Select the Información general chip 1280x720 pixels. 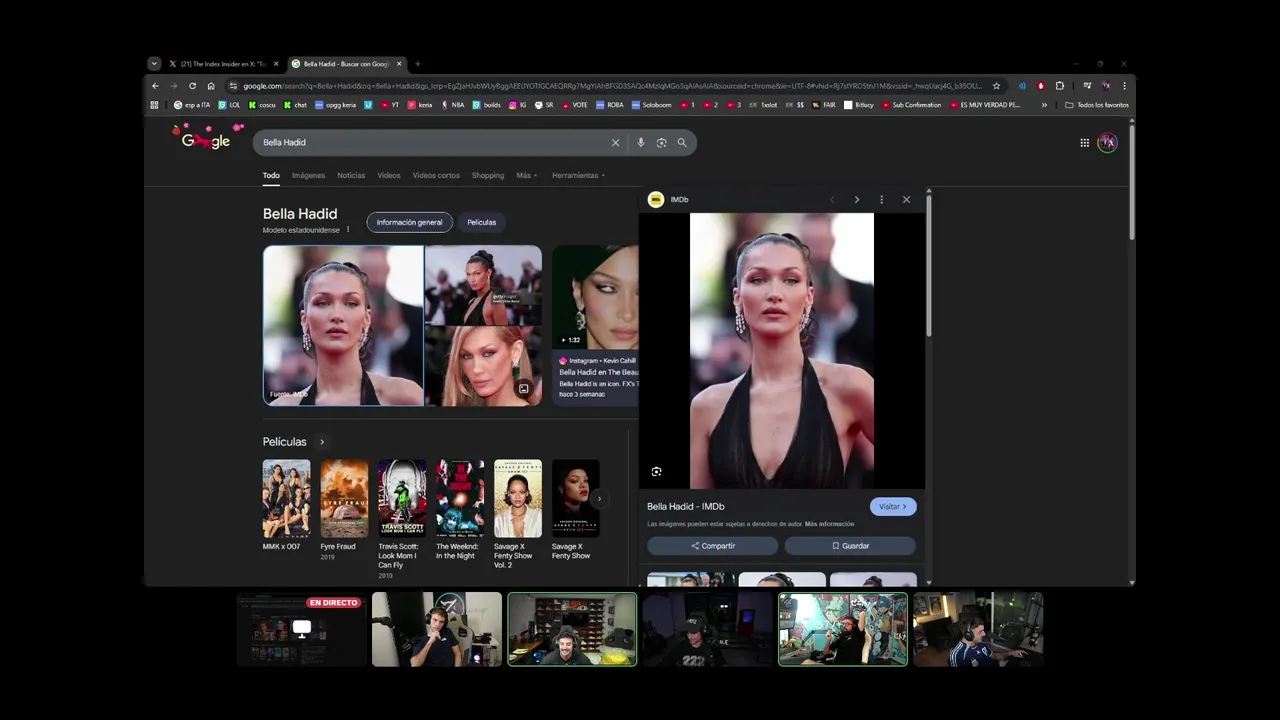point(409,223)
